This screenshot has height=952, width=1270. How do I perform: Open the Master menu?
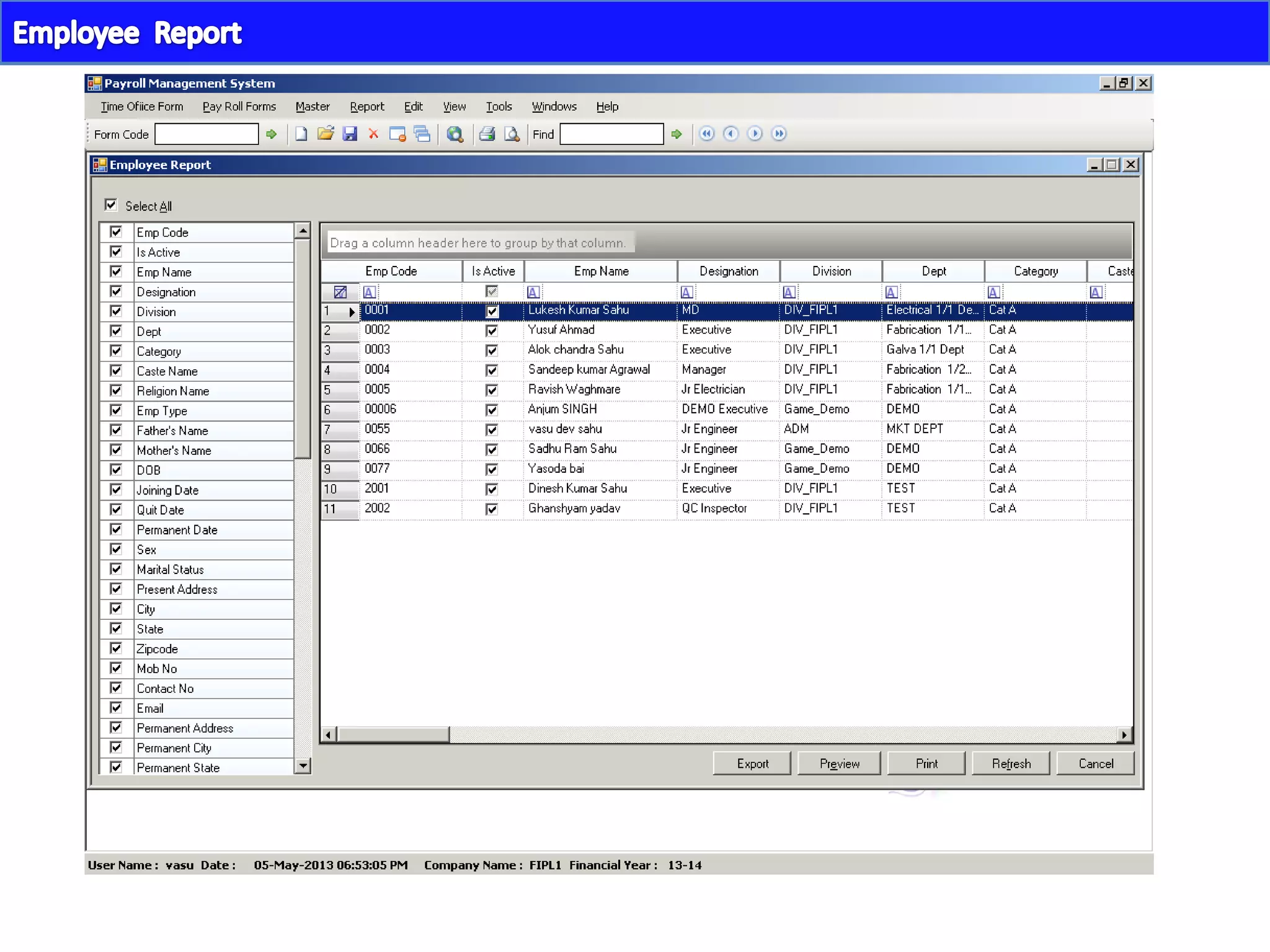click(x=313, y=107)
